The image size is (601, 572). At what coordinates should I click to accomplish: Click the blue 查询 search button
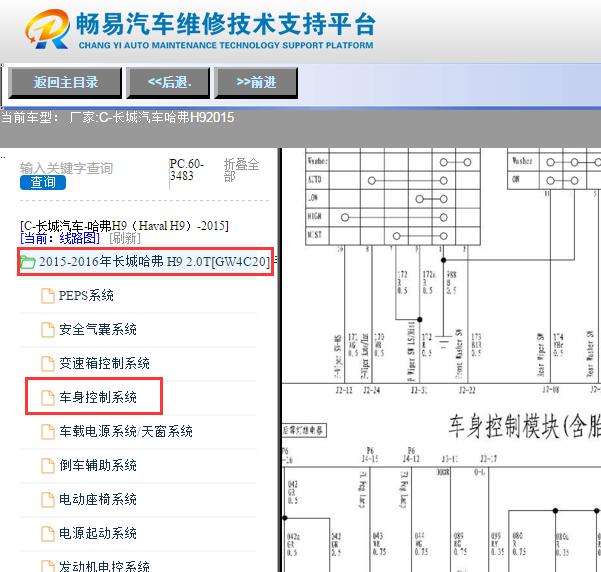pos(43,182)
